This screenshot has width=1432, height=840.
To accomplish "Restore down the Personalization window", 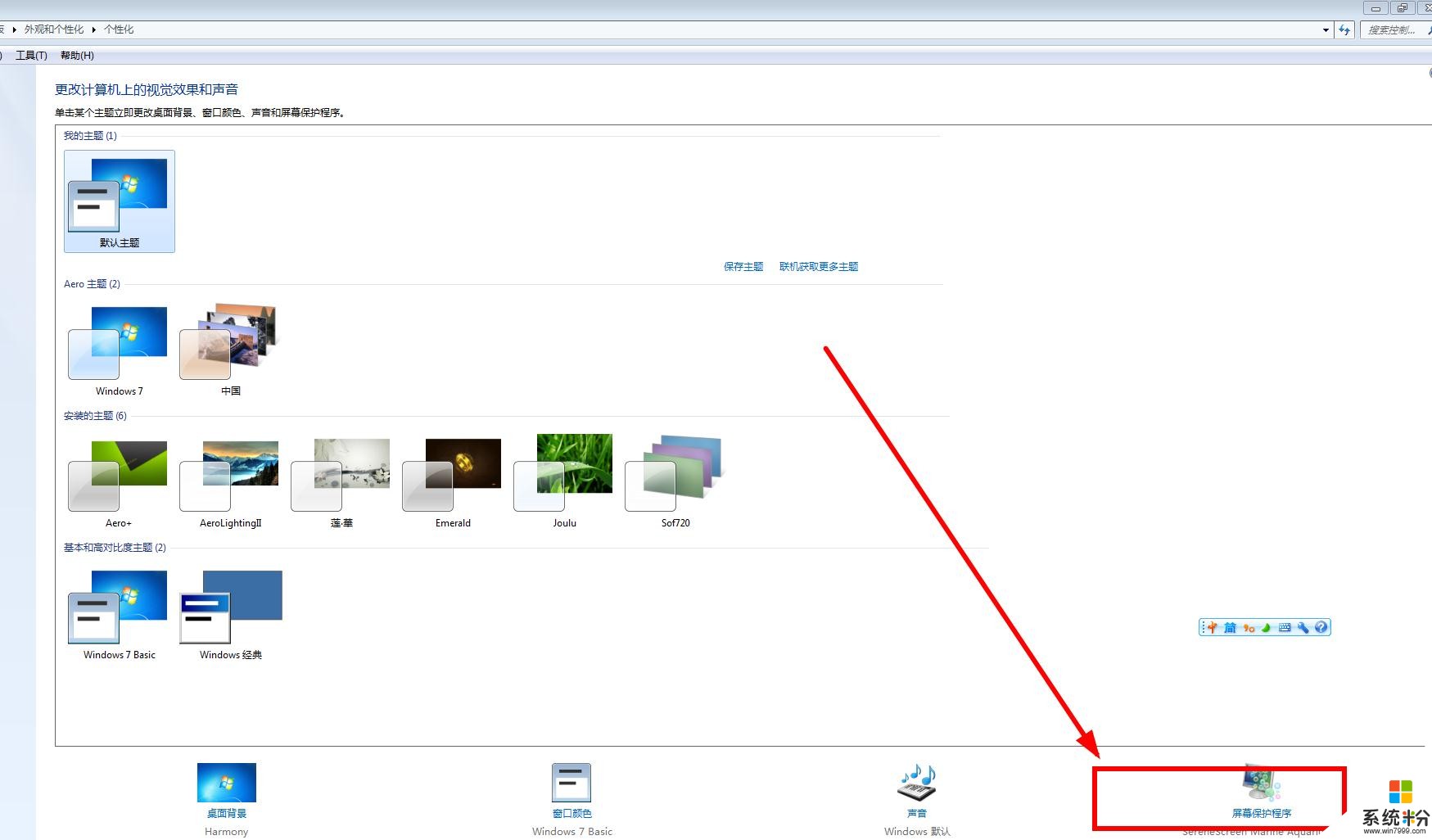I will (1402, 8).
